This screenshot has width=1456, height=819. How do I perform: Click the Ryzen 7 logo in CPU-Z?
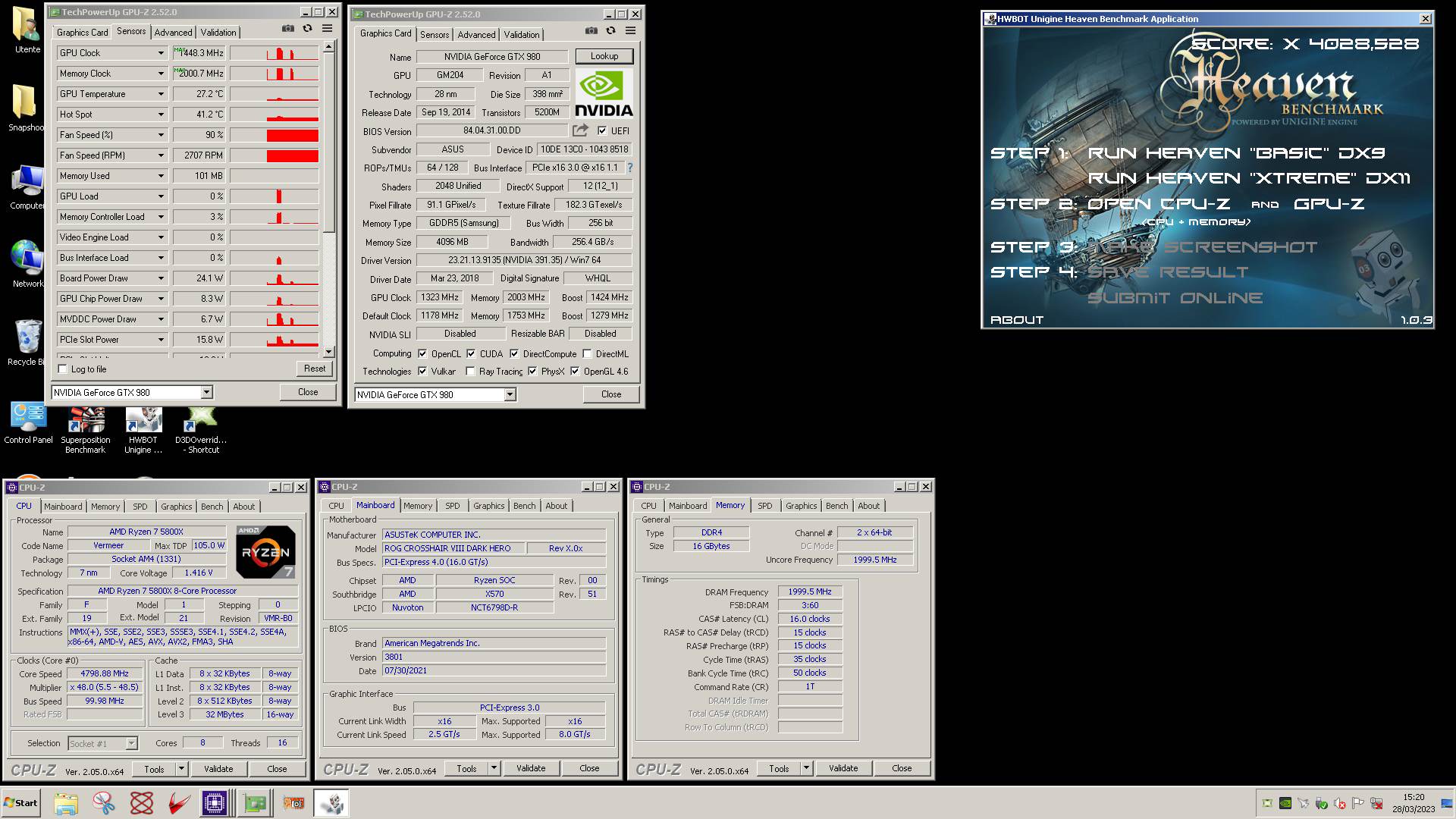(265, 552)
